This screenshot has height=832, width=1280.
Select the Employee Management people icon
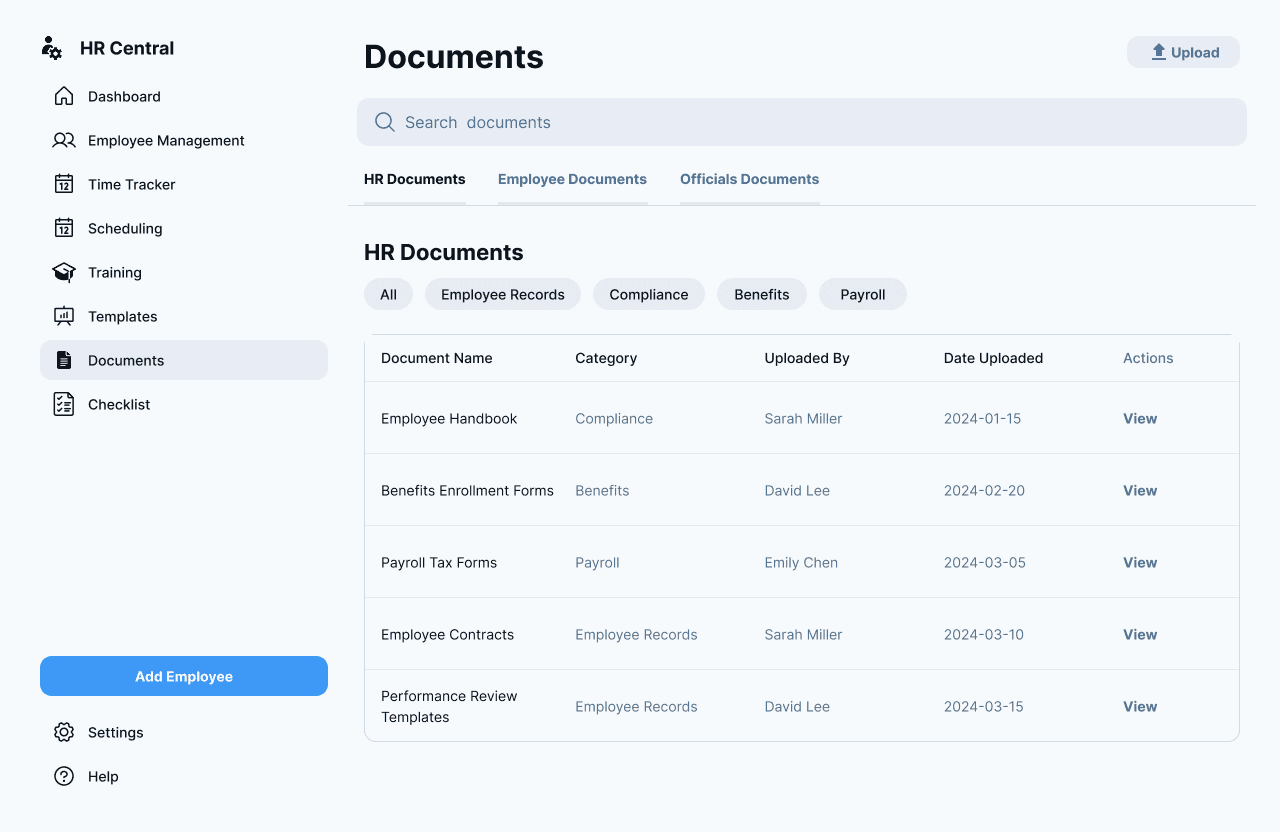click(x=64, y=140)
